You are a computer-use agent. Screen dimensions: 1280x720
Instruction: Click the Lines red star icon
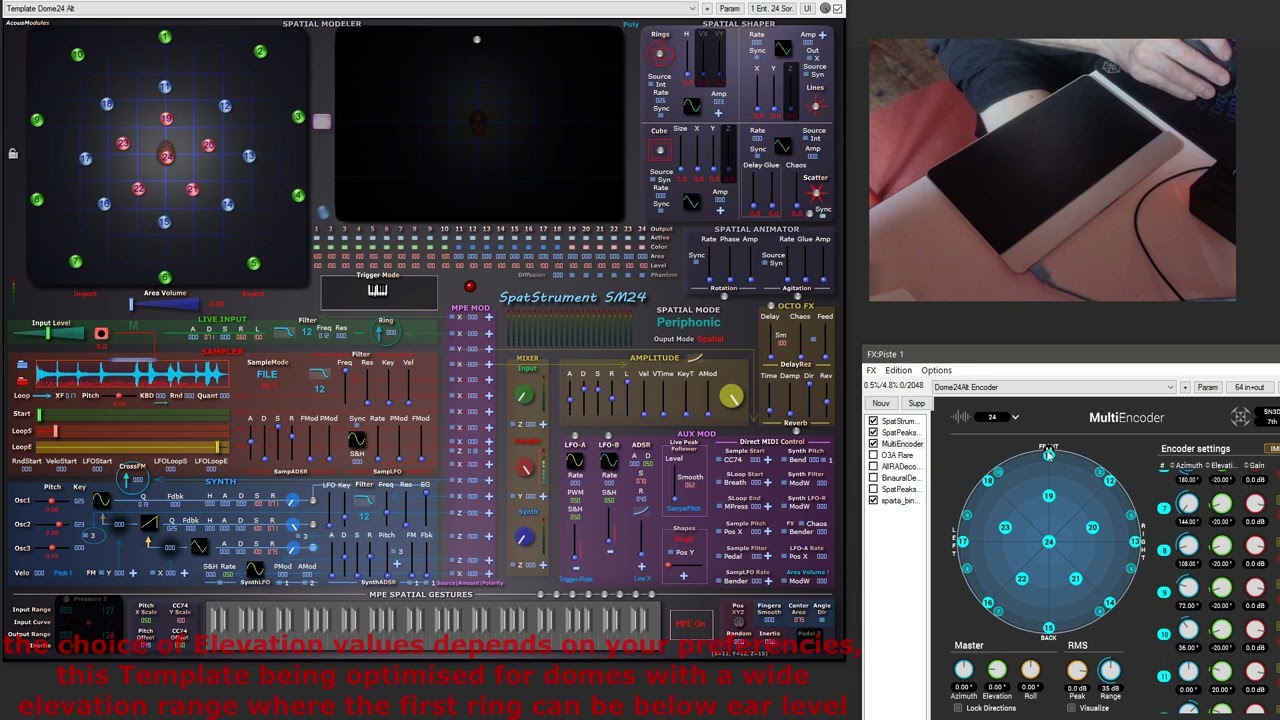(x=815, y=107)
